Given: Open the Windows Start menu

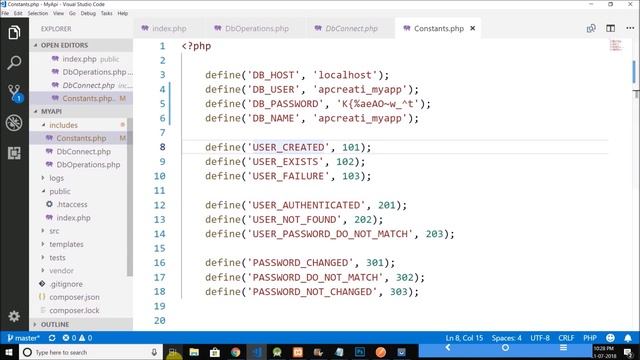Looking at the screenshot, I should (x=9, y=352).
